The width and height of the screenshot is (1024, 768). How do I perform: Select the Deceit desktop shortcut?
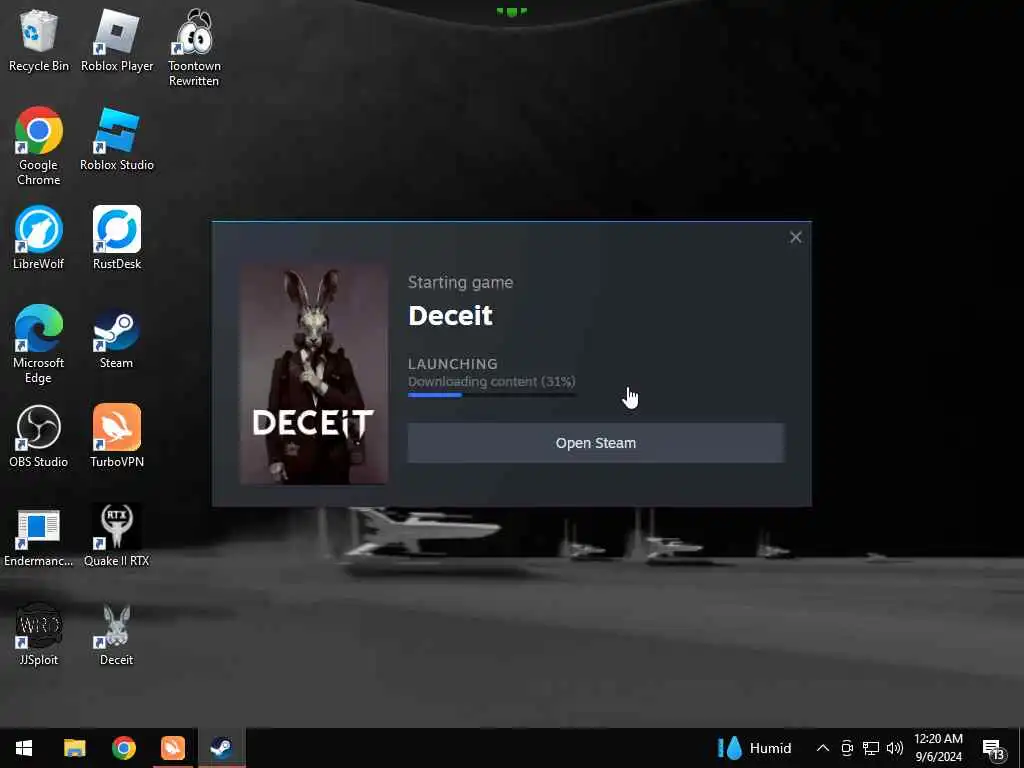pyautogui.click(x=117, y=635)
